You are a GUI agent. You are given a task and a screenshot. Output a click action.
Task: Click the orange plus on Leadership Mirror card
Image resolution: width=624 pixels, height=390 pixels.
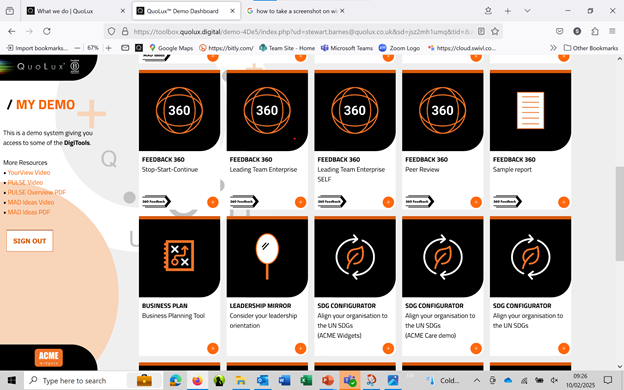pyautogui.click(x=300, y=348)
